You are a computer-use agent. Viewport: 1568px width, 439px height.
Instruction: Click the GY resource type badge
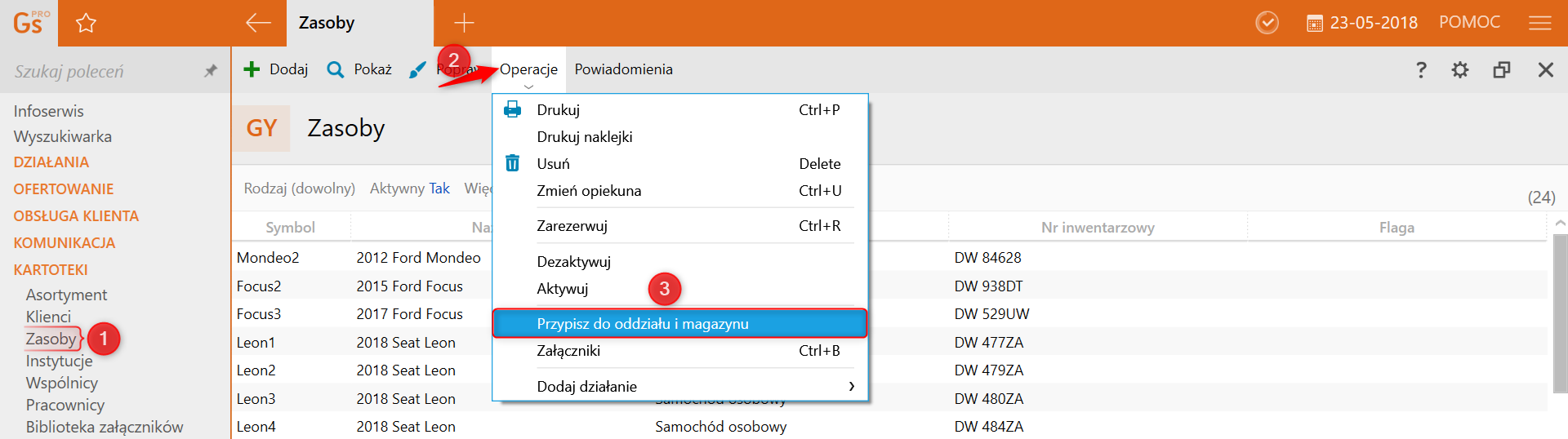(x=261, y=128)
